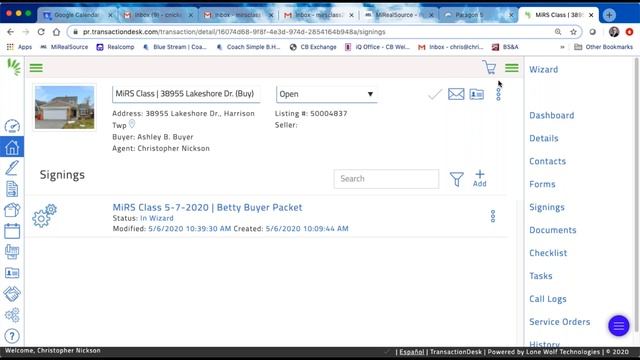The width and height of the screenshot is (640, 360).
Task: Click the browser home button
Action: (56, 32)
